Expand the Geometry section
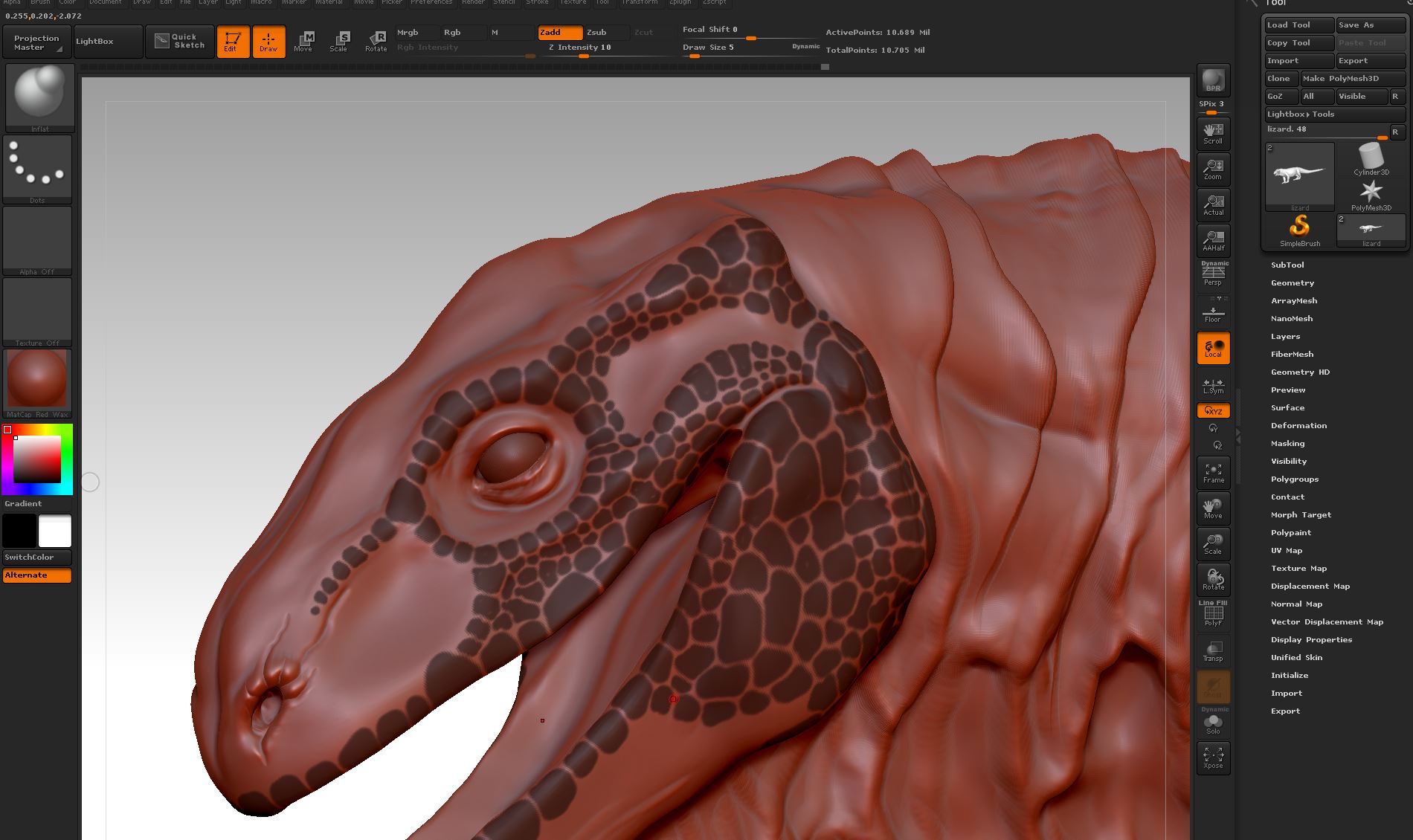Viewport: 1413px width, 840px height. coord(1293,283)
